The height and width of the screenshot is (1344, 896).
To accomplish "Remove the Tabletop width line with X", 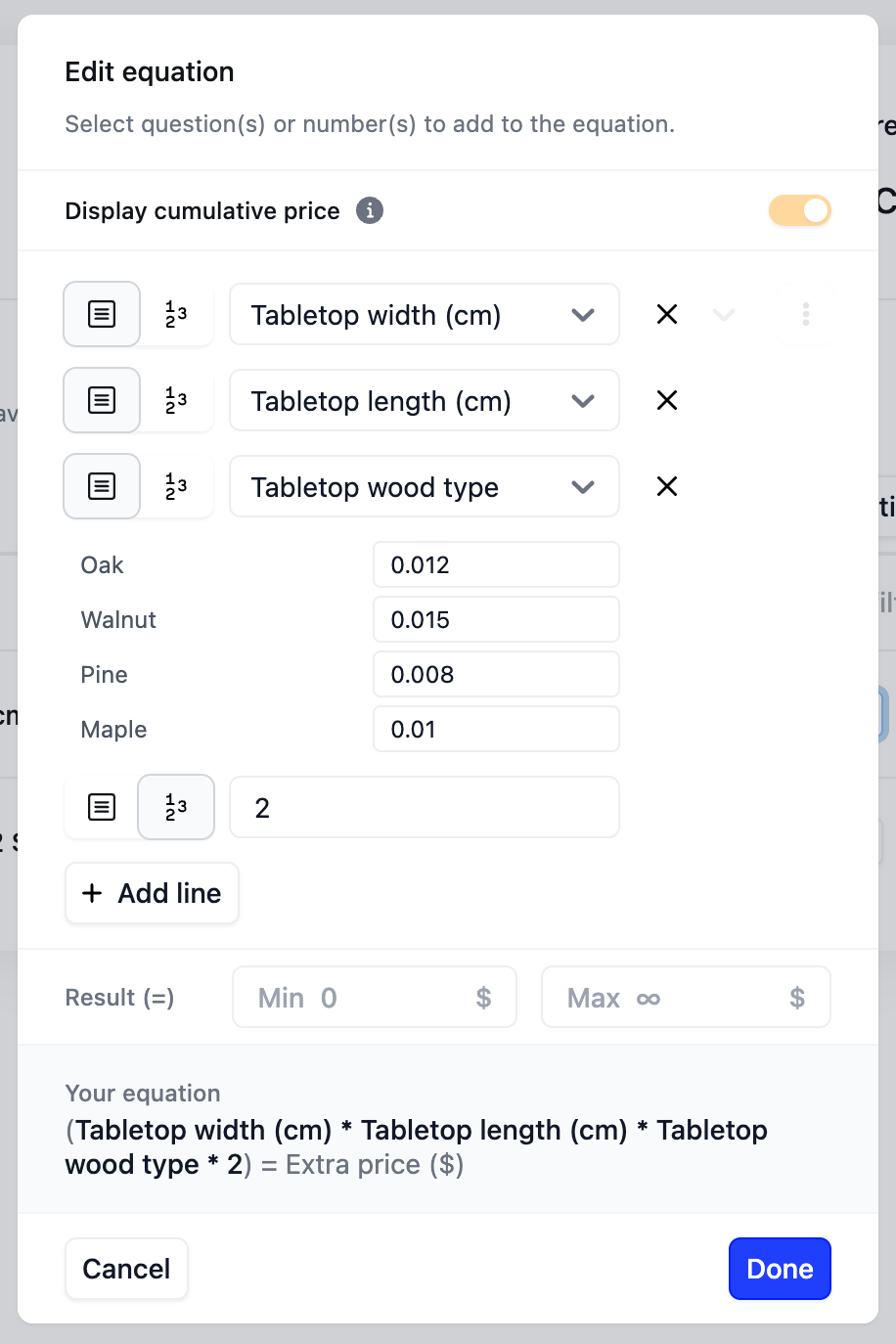I will 667,314.
